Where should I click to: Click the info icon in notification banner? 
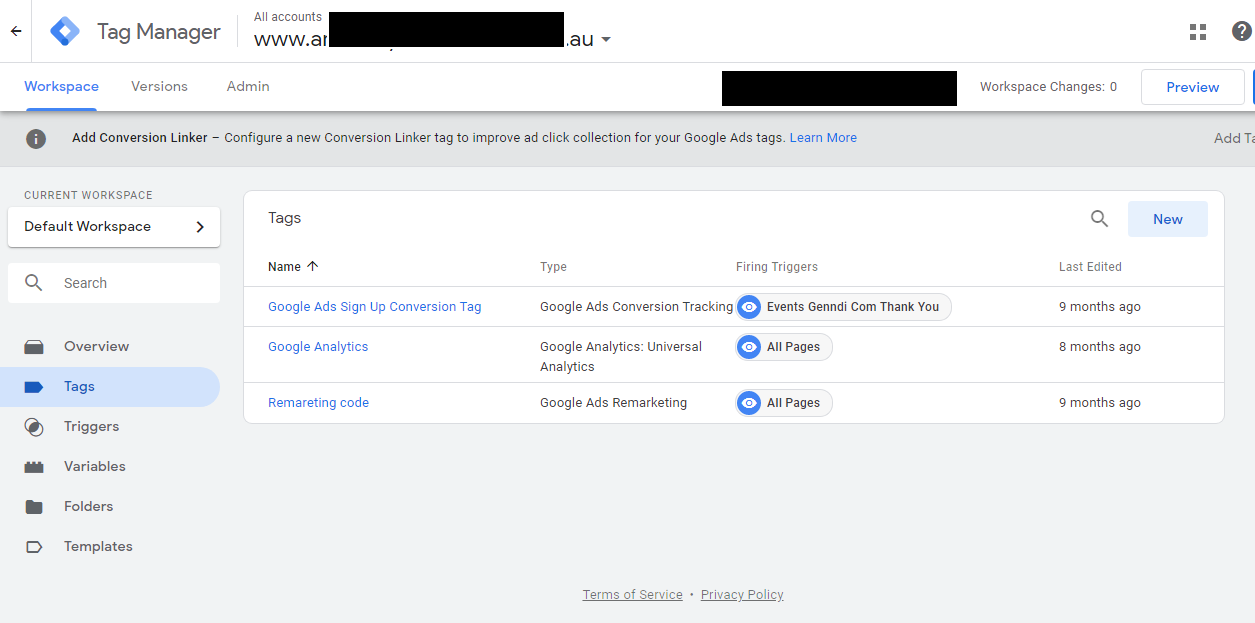pos(36,139)
